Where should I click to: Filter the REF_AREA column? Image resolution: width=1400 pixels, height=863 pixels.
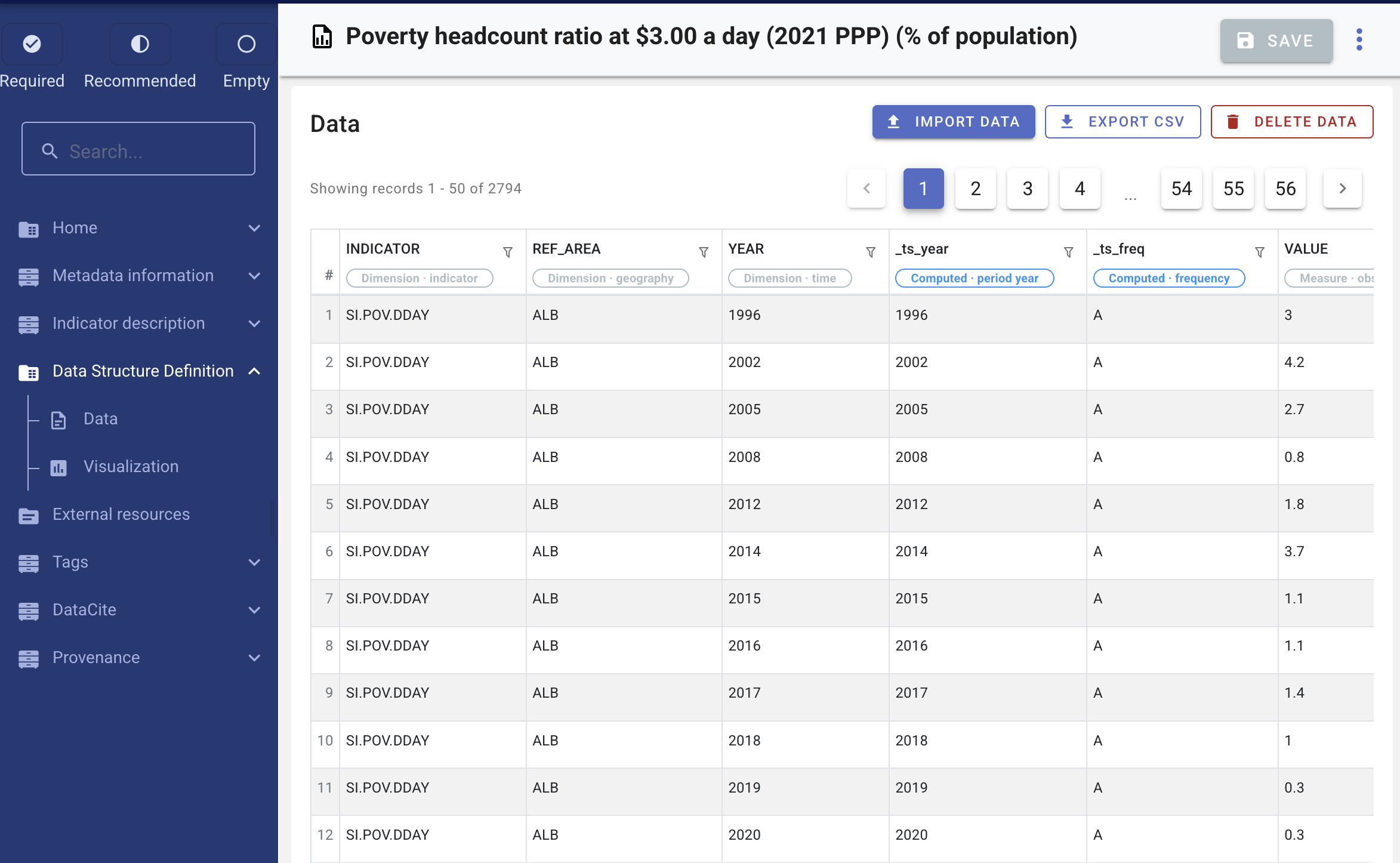pyautogui.click(x=704, y=252)
